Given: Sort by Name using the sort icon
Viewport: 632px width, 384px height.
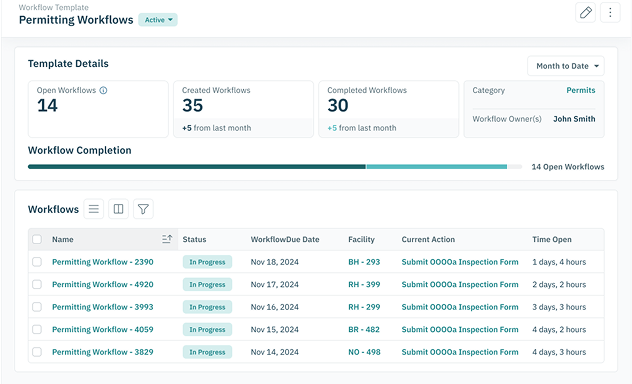Looking at the screenshot, I should click(x=167, y=239).
